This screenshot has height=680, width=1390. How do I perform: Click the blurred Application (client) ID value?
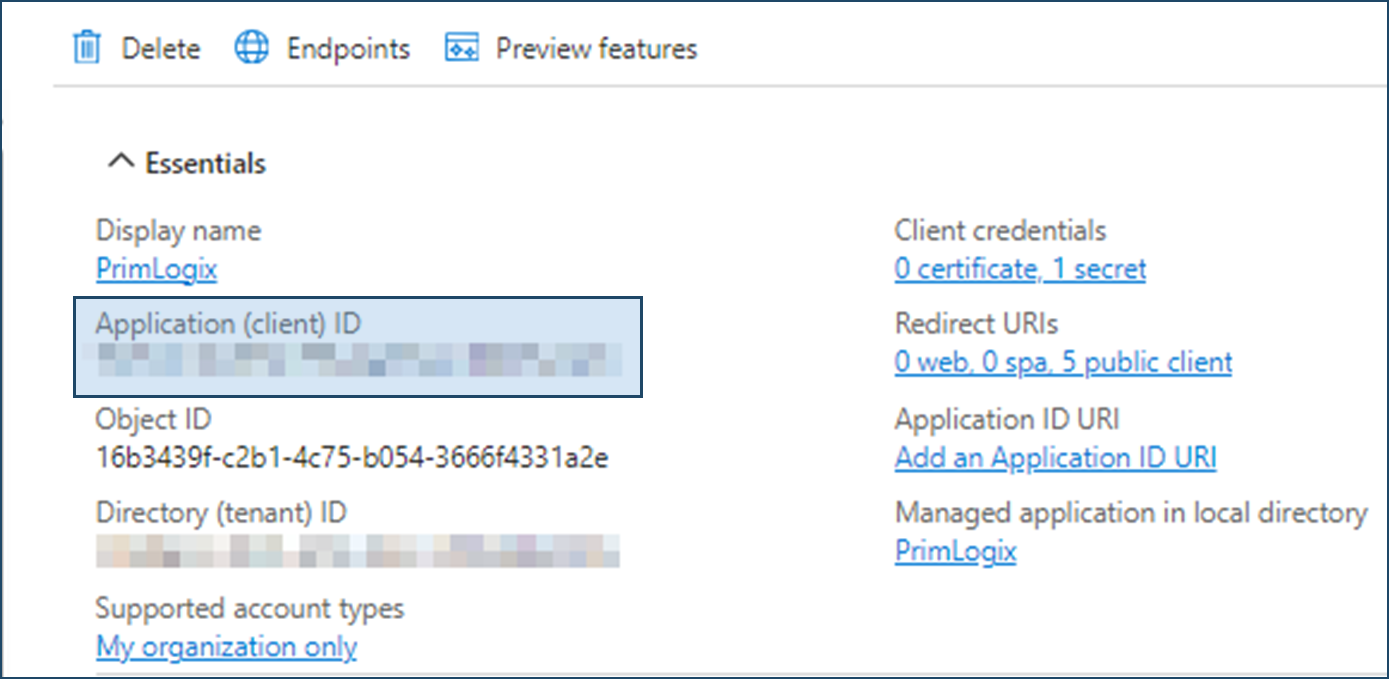(358, 359)
